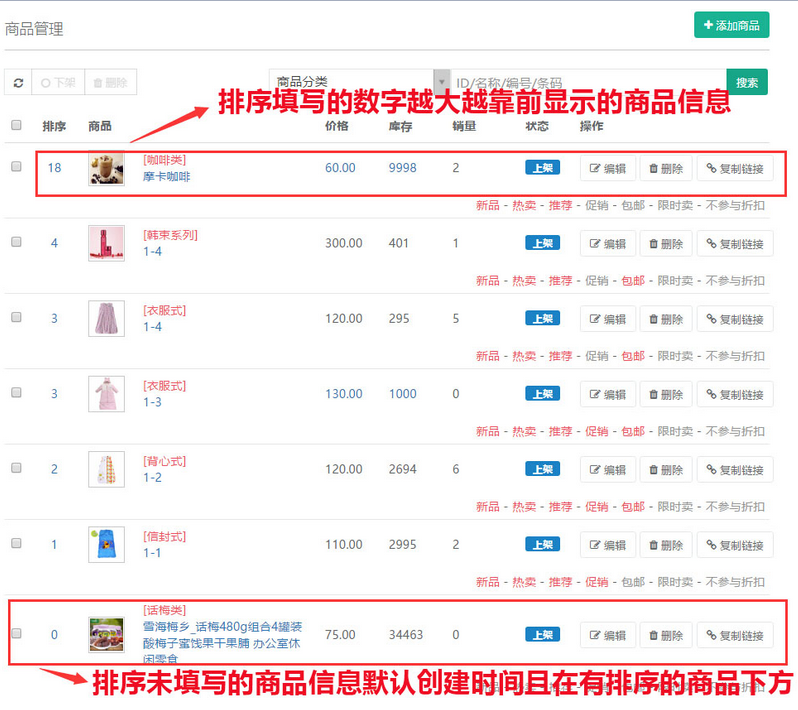
Task: Open the 商品分类 dropdown
Action: [359, 81]
